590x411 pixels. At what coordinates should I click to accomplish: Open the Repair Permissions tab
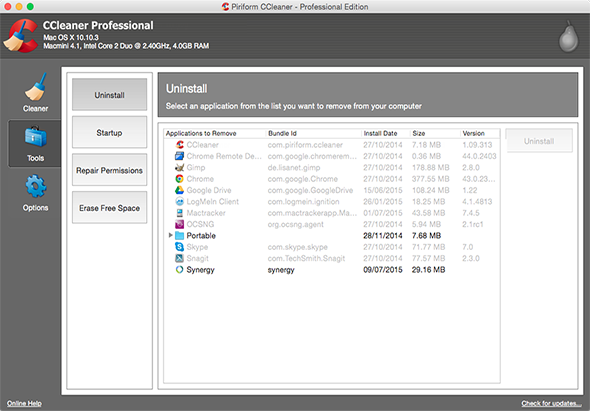pos(109,170)
